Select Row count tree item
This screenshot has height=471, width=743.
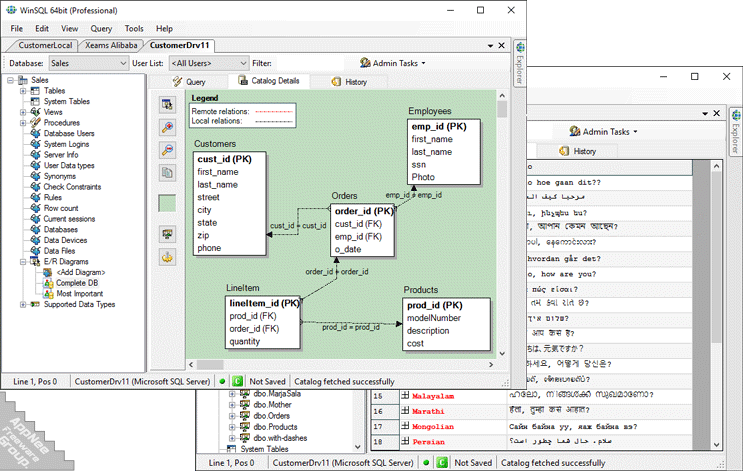[x=61, y=208]
